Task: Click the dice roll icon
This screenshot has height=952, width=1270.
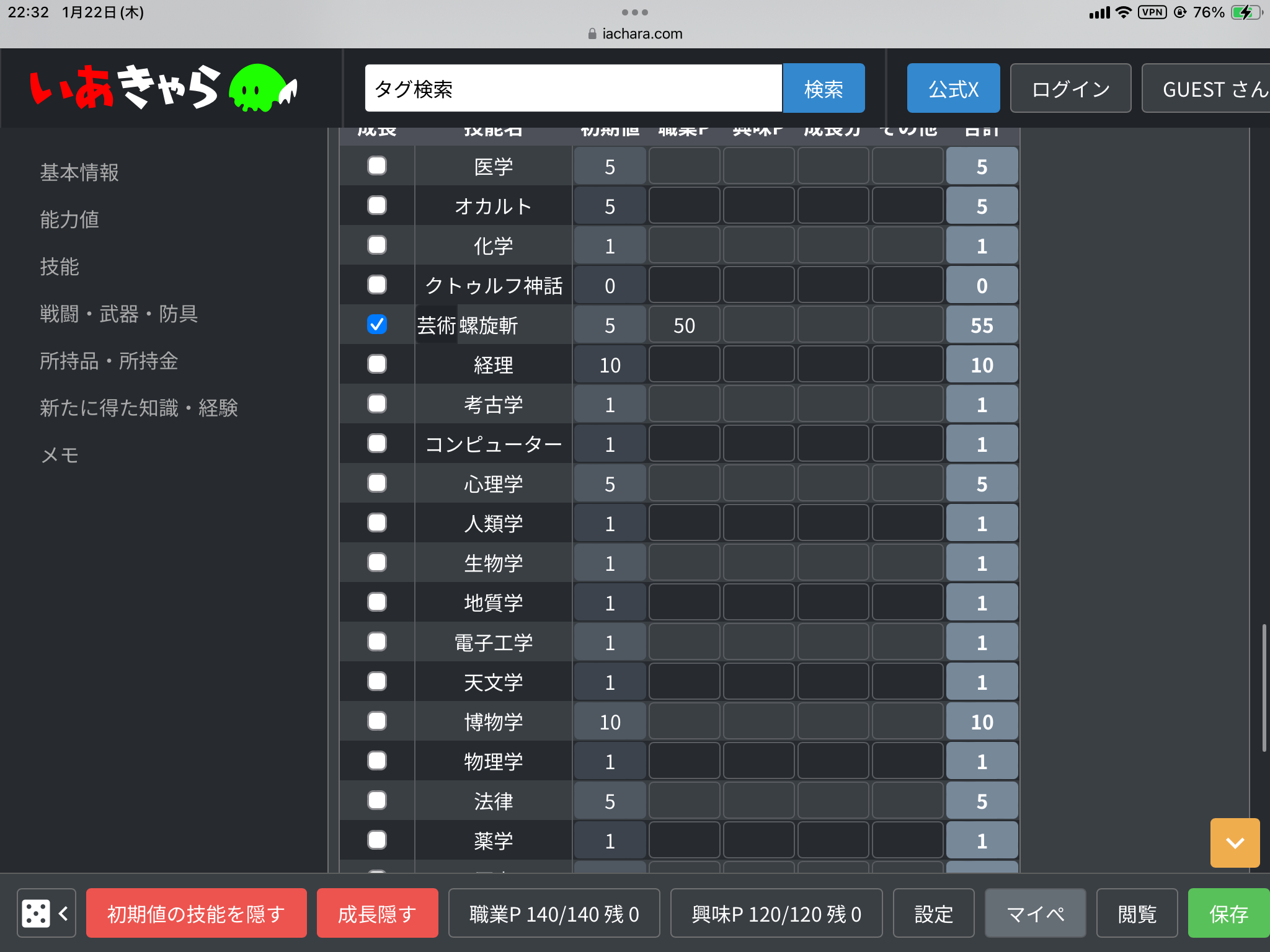Action: tap(35, 913)
